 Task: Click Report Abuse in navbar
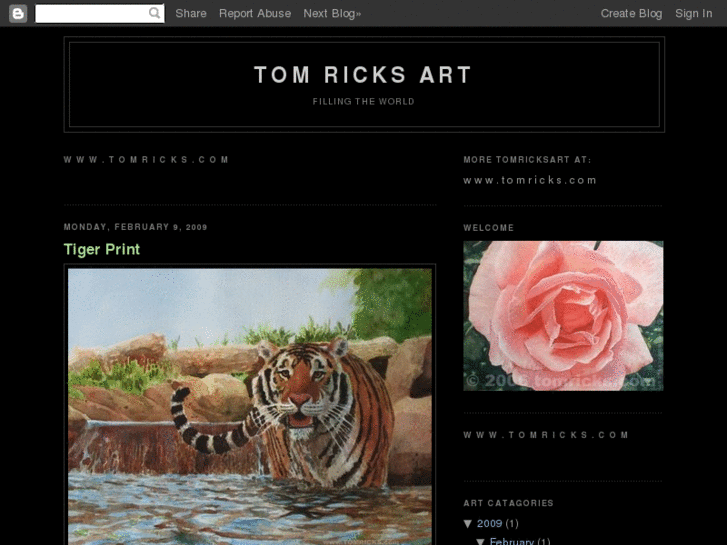255,13
